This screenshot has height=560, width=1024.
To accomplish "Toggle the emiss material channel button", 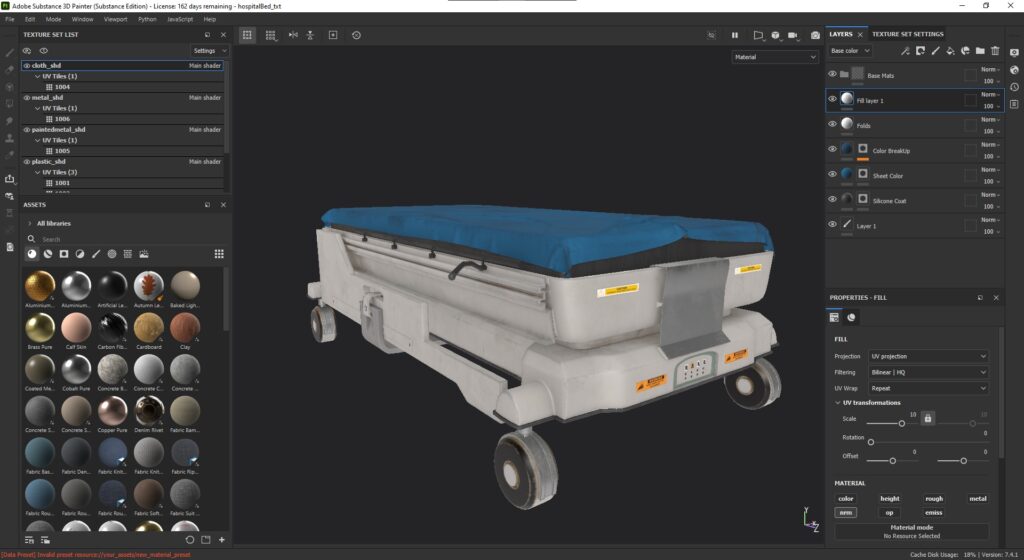I will (934, 513).
